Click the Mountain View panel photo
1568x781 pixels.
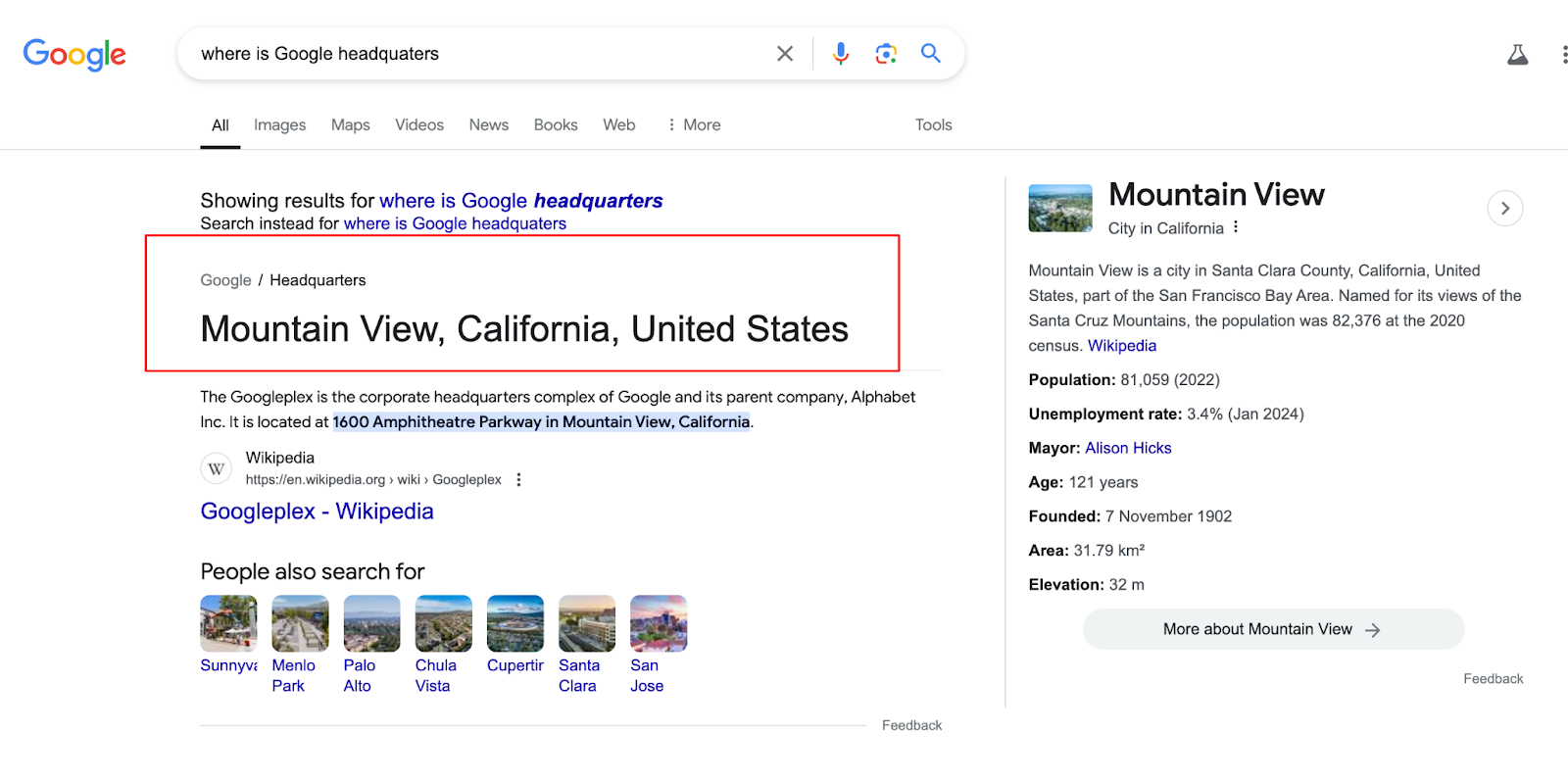[1060, 208]
